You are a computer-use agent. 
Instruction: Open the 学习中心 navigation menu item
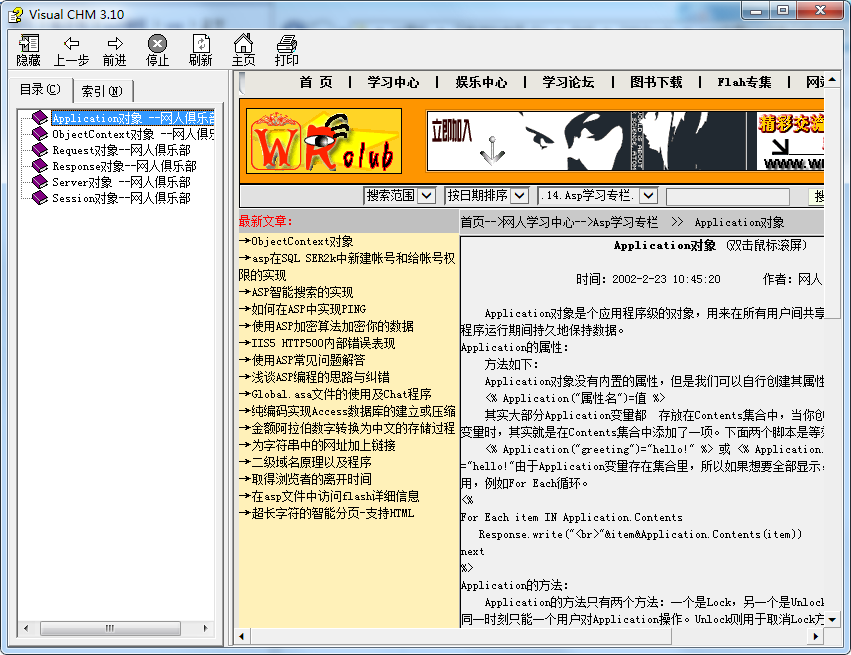coord(393,83)
